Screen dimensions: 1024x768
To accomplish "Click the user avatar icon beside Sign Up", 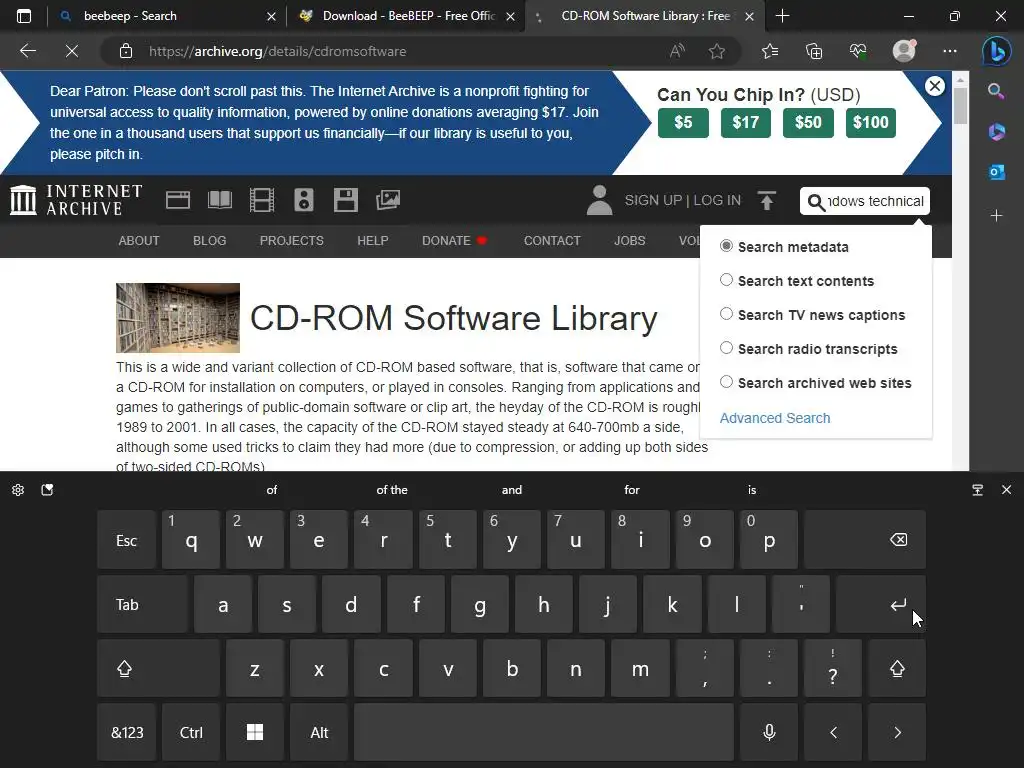I will click(599, 200).
